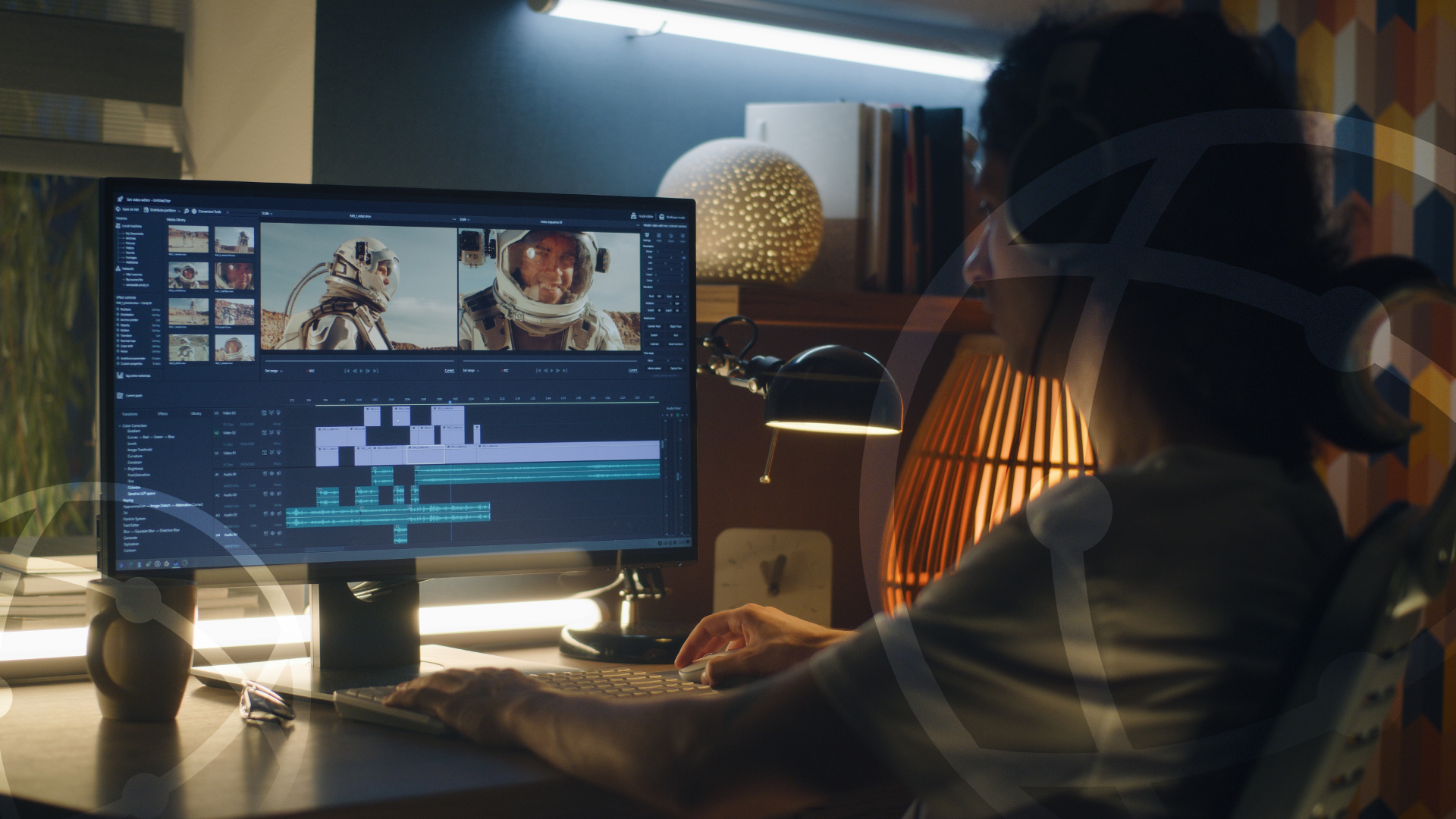Jump to end in Video sequence 01 viewer

565,371
